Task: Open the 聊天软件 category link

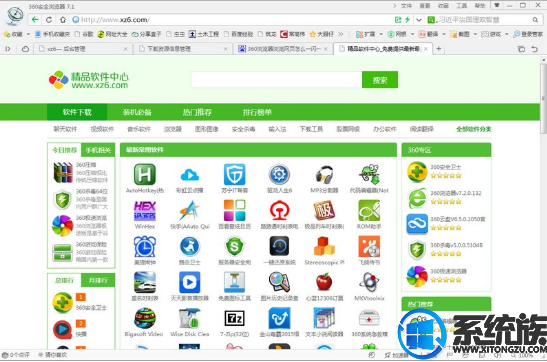Action: tap(65, 129)
